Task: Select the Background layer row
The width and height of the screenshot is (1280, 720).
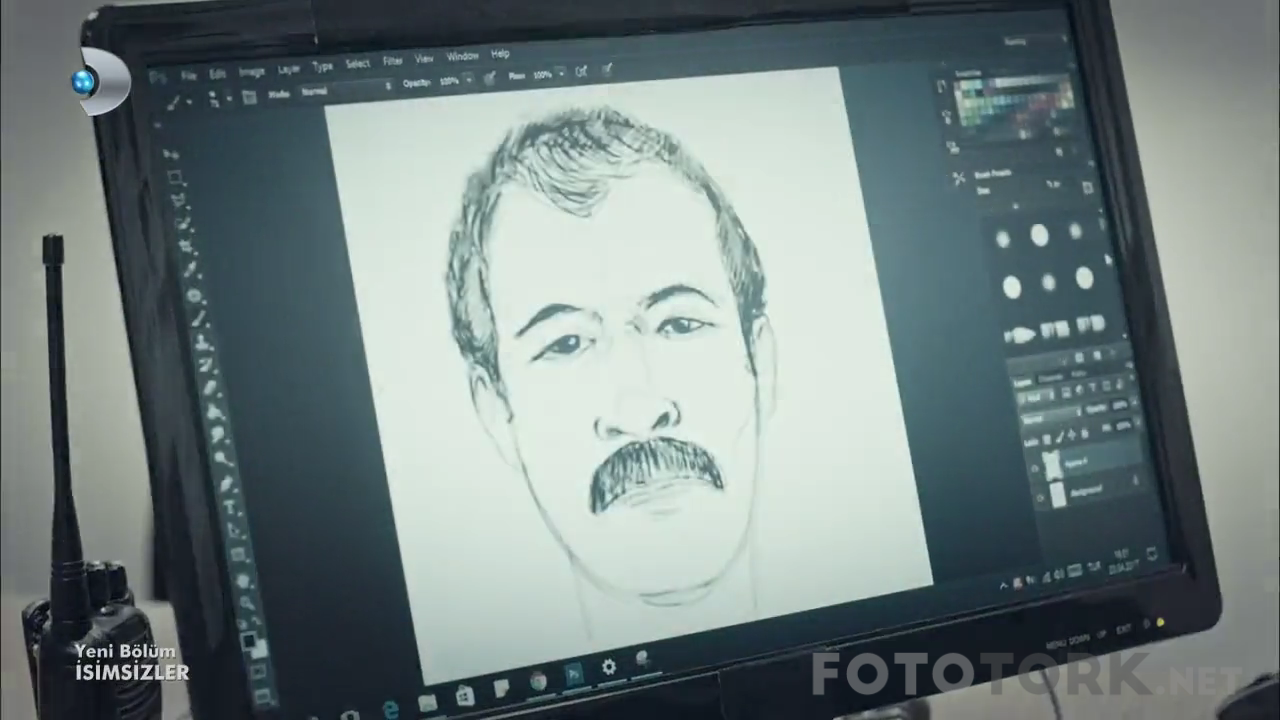Action: 1092,491
